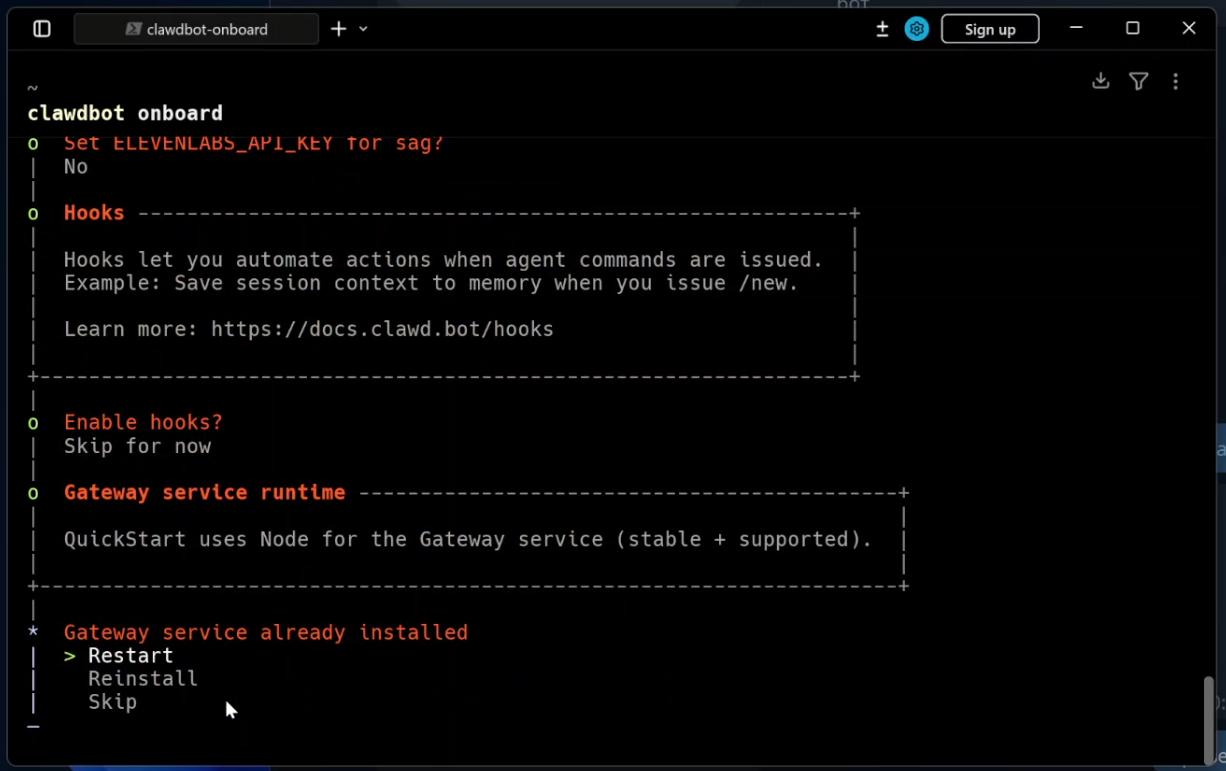The width and height of the screenshot is (1226, 771).
Task: Close the terminal window
Action: tap(1188, 28)
